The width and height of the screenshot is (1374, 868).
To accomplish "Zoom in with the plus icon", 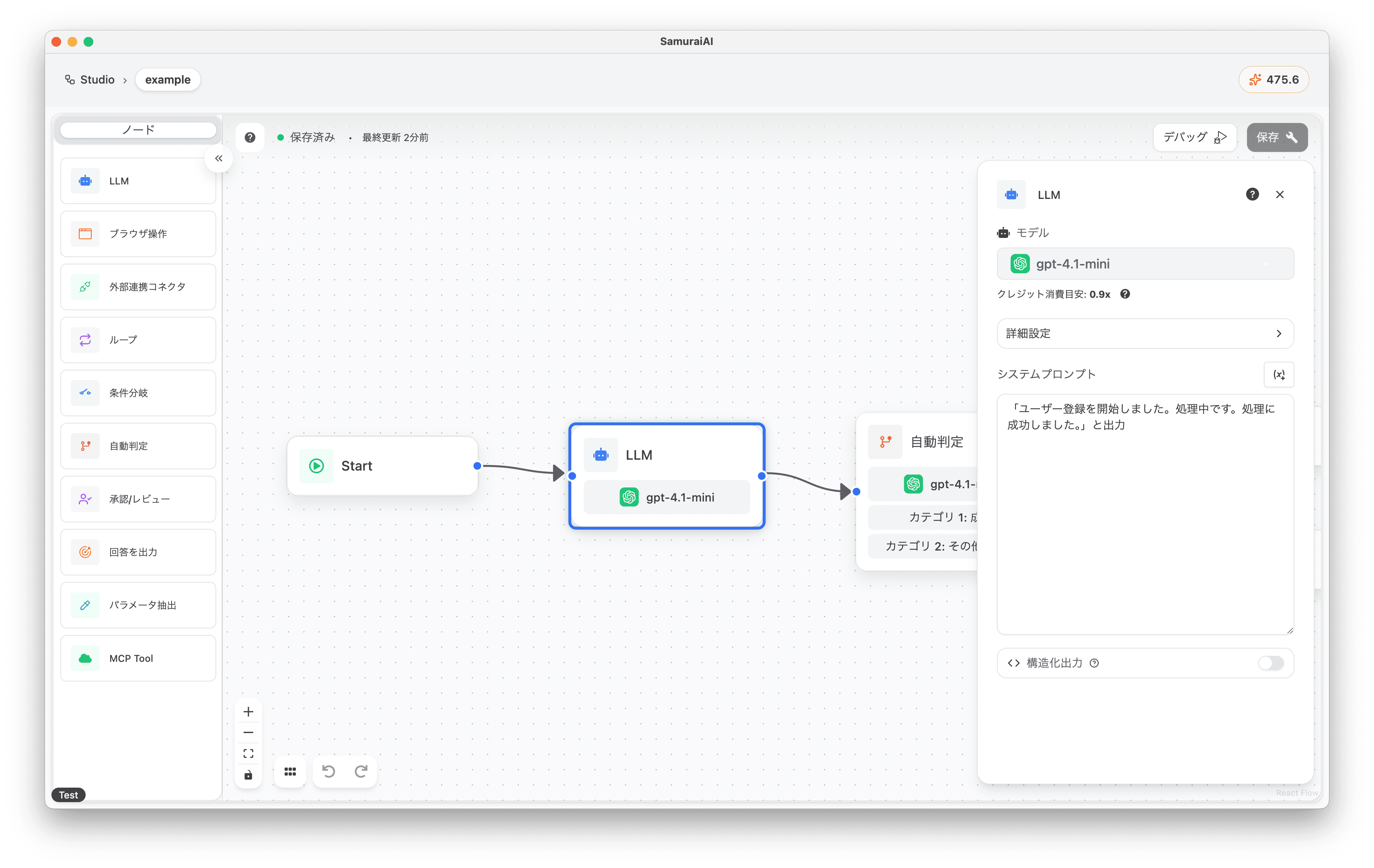I will click(248, 712).
